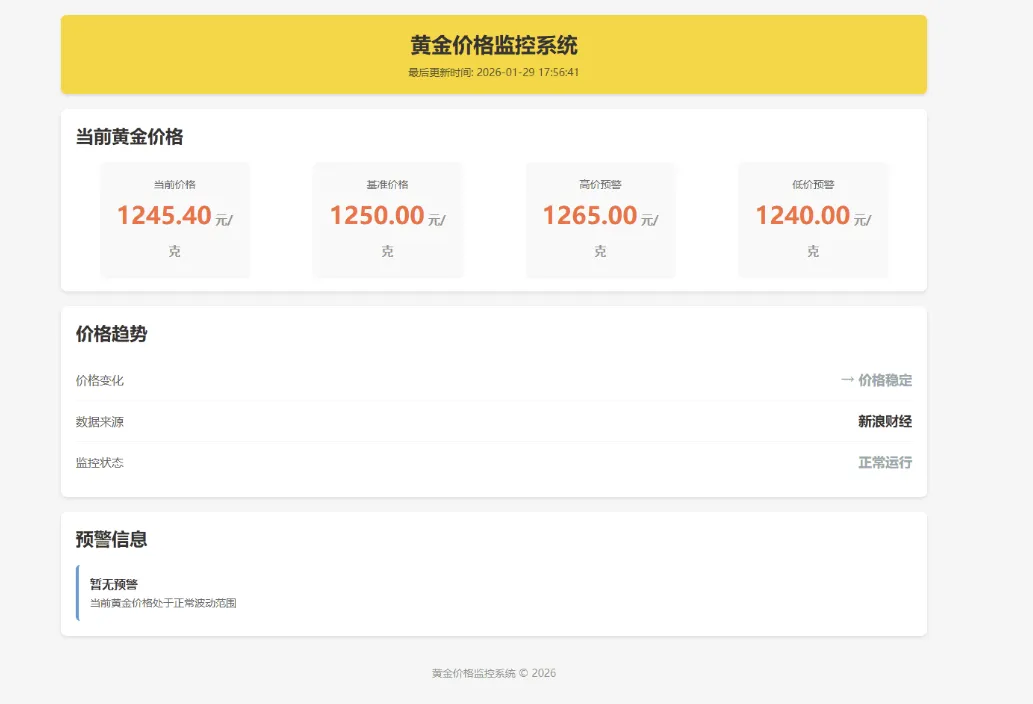The image size is (1033, 704).
Task: Click the 基准价格 card showing 1250.00
Action: [x=388, y=219]
